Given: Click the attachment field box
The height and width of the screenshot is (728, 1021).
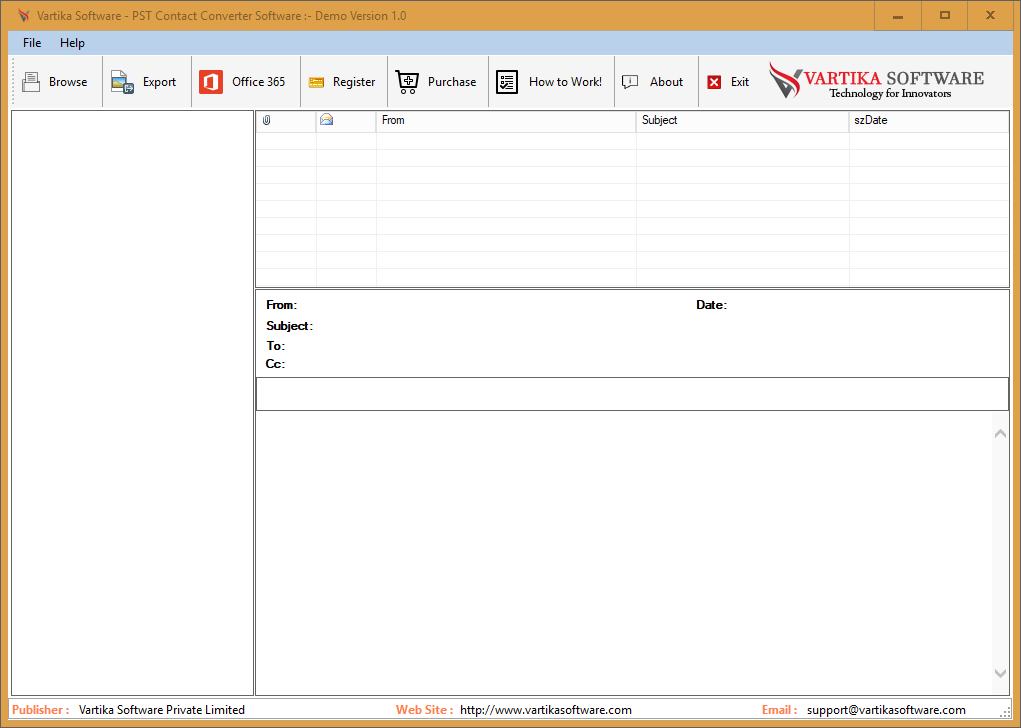Looking at the screenshot, I should pos(632,394).
